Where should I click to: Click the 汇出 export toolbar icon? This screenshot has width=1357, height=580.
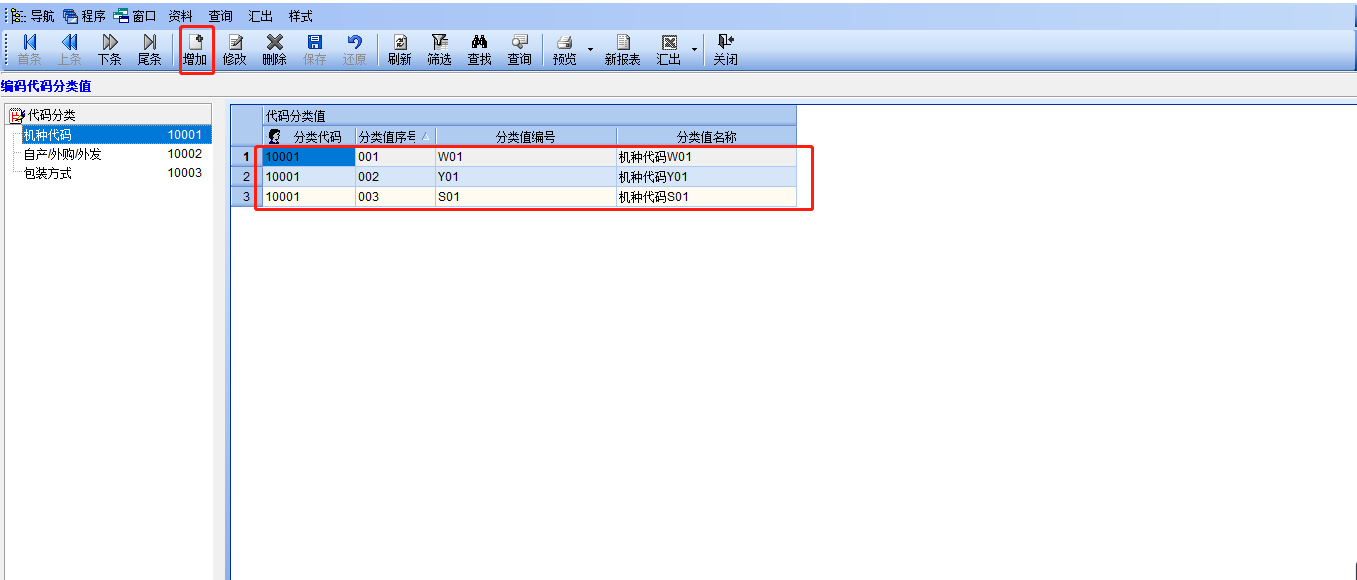(669, 50)
